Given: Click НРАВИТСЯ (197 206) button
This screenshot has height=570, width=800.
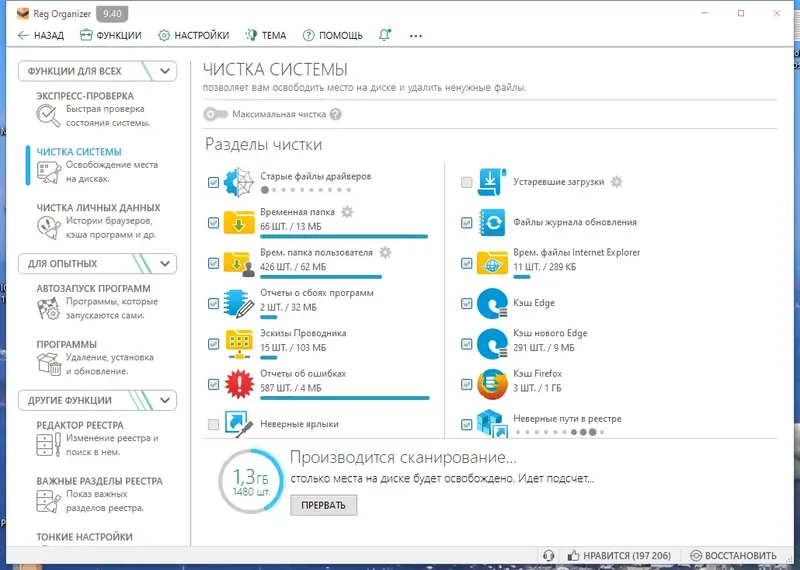Looking at the screenshot, I should (x=619, y=556).
